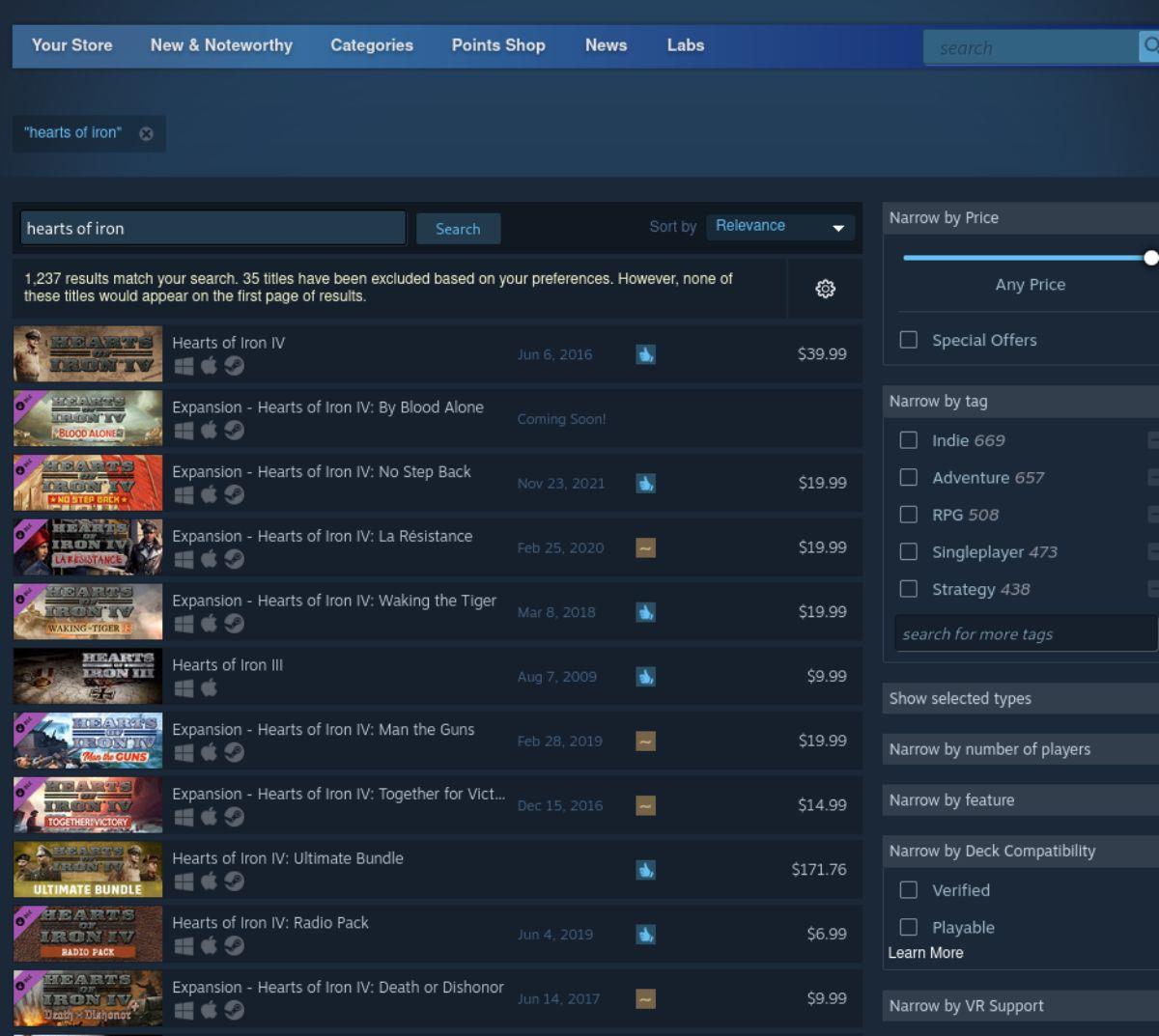Select the Apple icon under Hearts of Iron III

209,688
